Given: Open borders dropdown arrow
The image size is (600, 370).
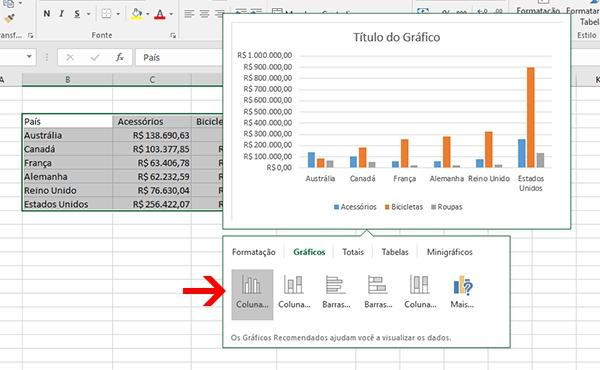Looking at the screenshot, I should [118, 14].
